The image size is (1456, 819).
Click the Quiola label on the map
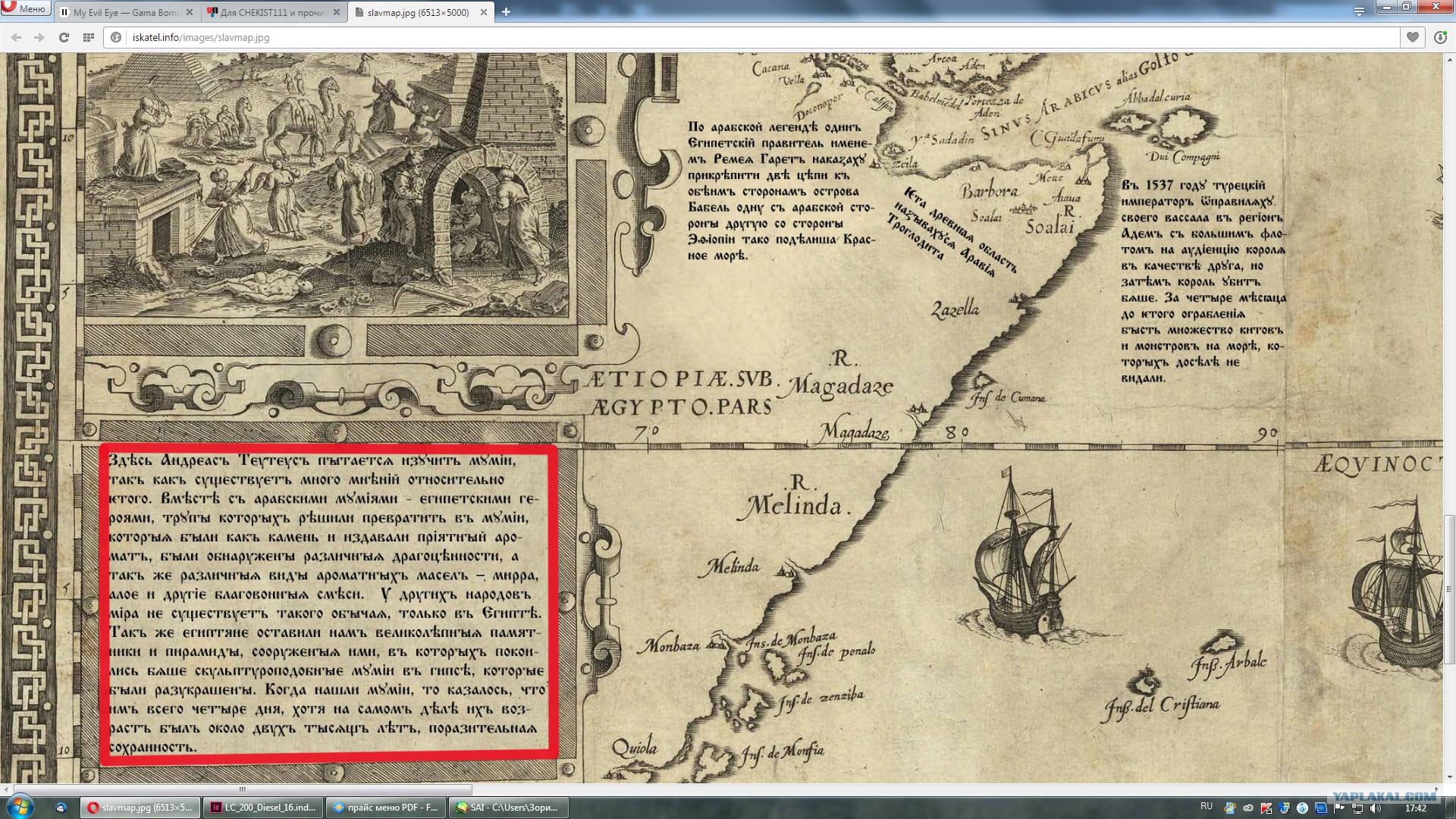pos(635,748)
